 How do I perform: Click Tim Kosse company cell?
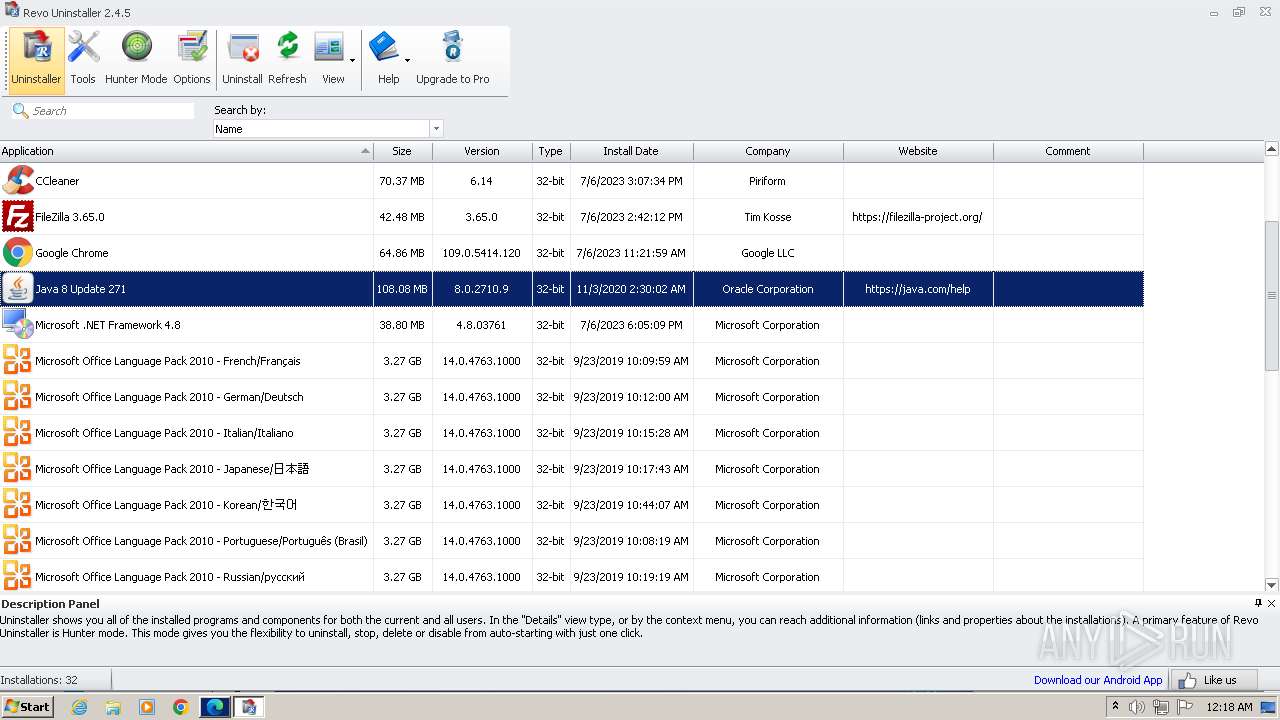[x=767, y=217]
